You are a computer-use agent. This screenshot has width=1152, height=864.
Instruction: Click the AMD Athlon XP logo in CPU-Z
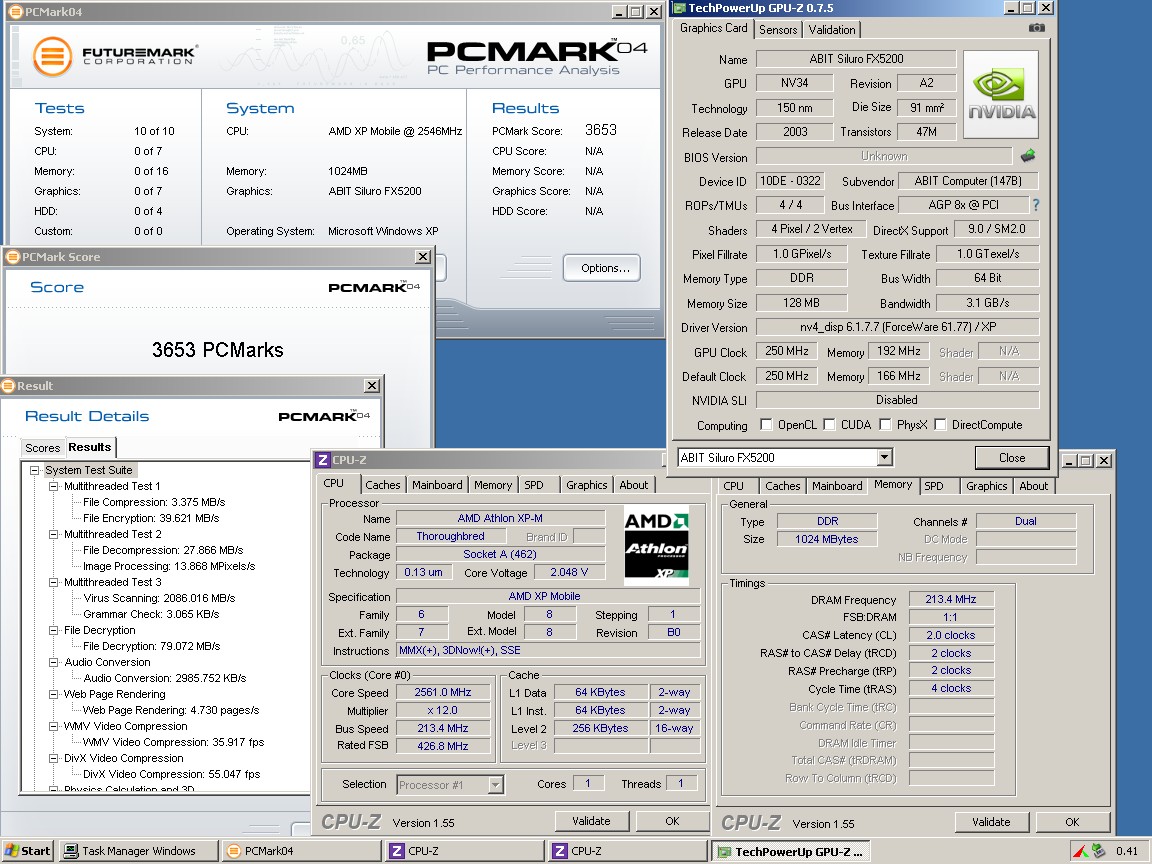[x=656, y=544]
